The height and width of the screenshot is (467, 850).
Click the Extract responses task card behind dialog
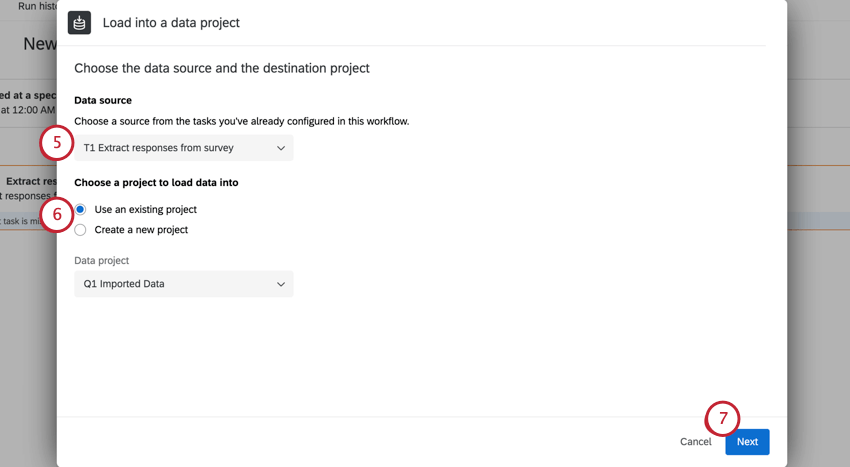pyautogui.click(x=28, y=190)
